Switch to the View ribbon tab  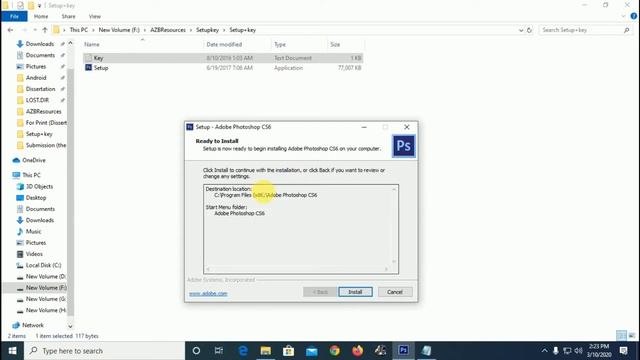[x=95, y=16]
